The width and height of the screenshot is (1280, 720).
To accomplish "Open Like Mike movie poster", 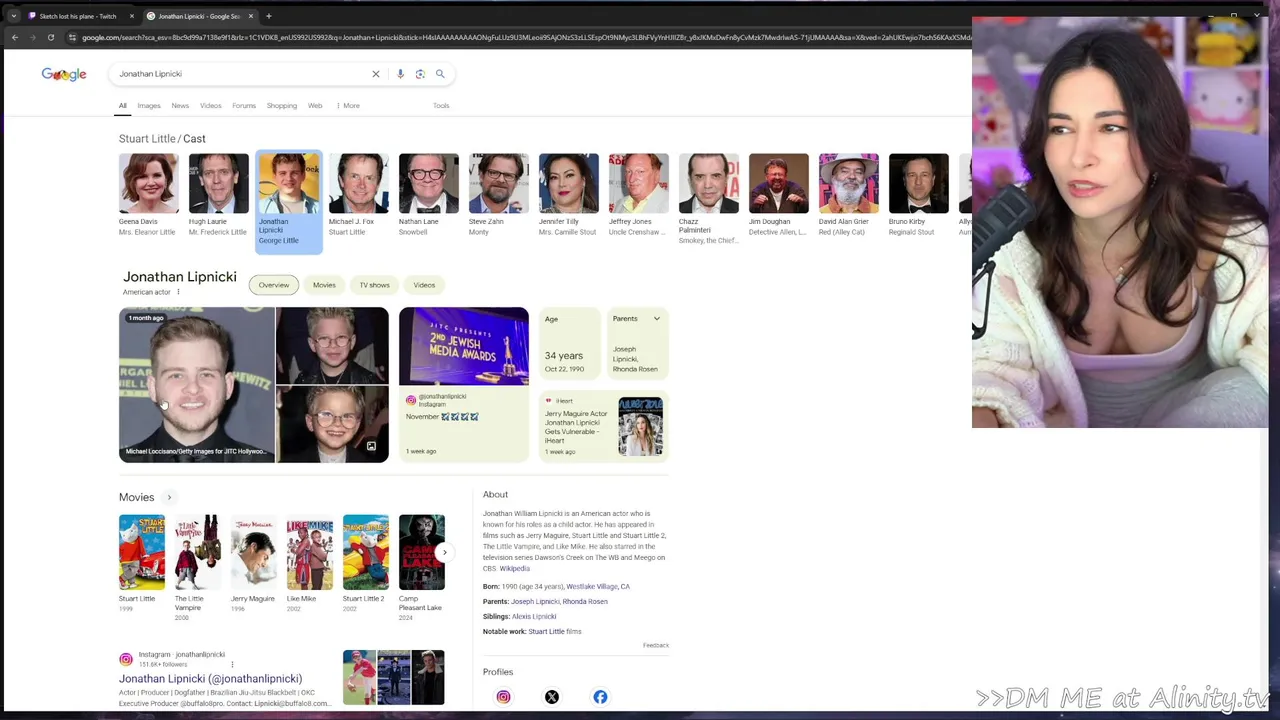I will (310, 552).
